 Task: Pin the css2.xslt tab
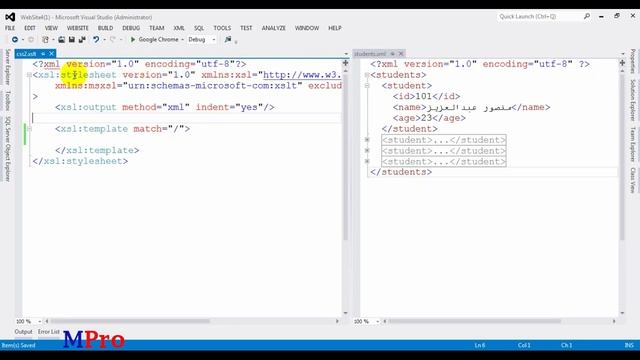tap(43, 54)
